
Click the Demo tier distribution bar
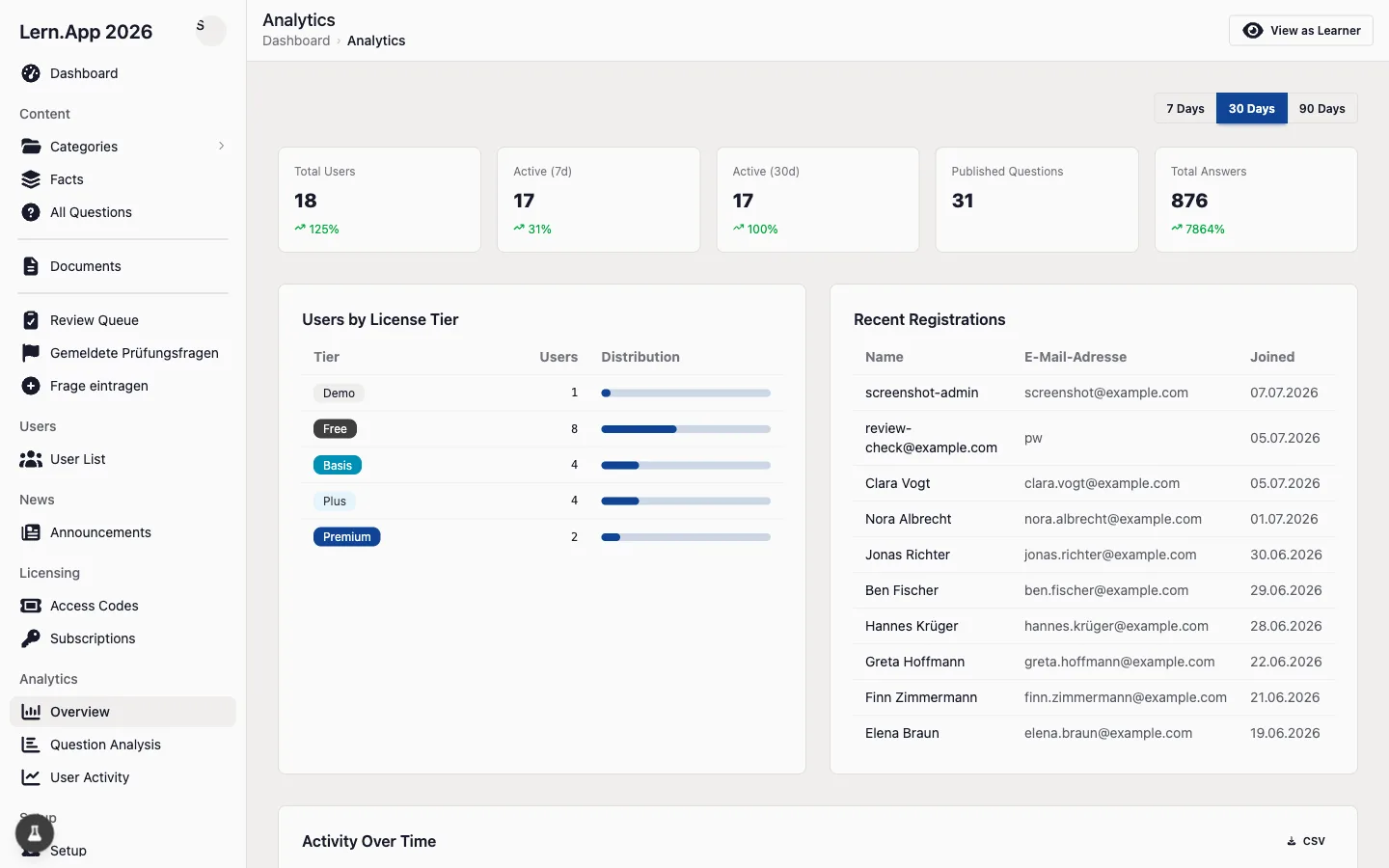[x=686, y=393]
